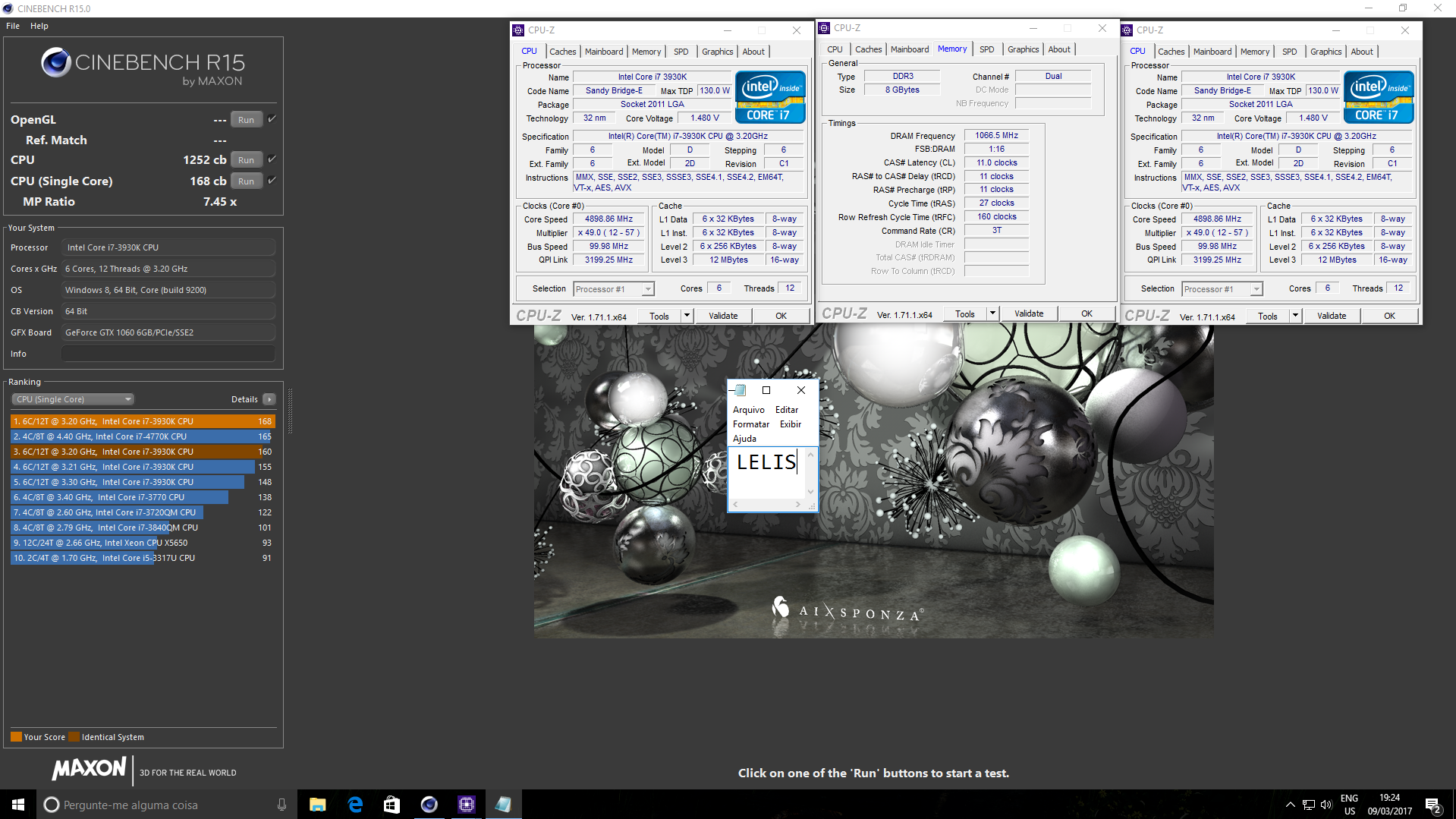The height and width of the screenshot is (819, 1456).
Task: Open Processor #1 selection in right CPU-Z
Action: pos(1222,289)
